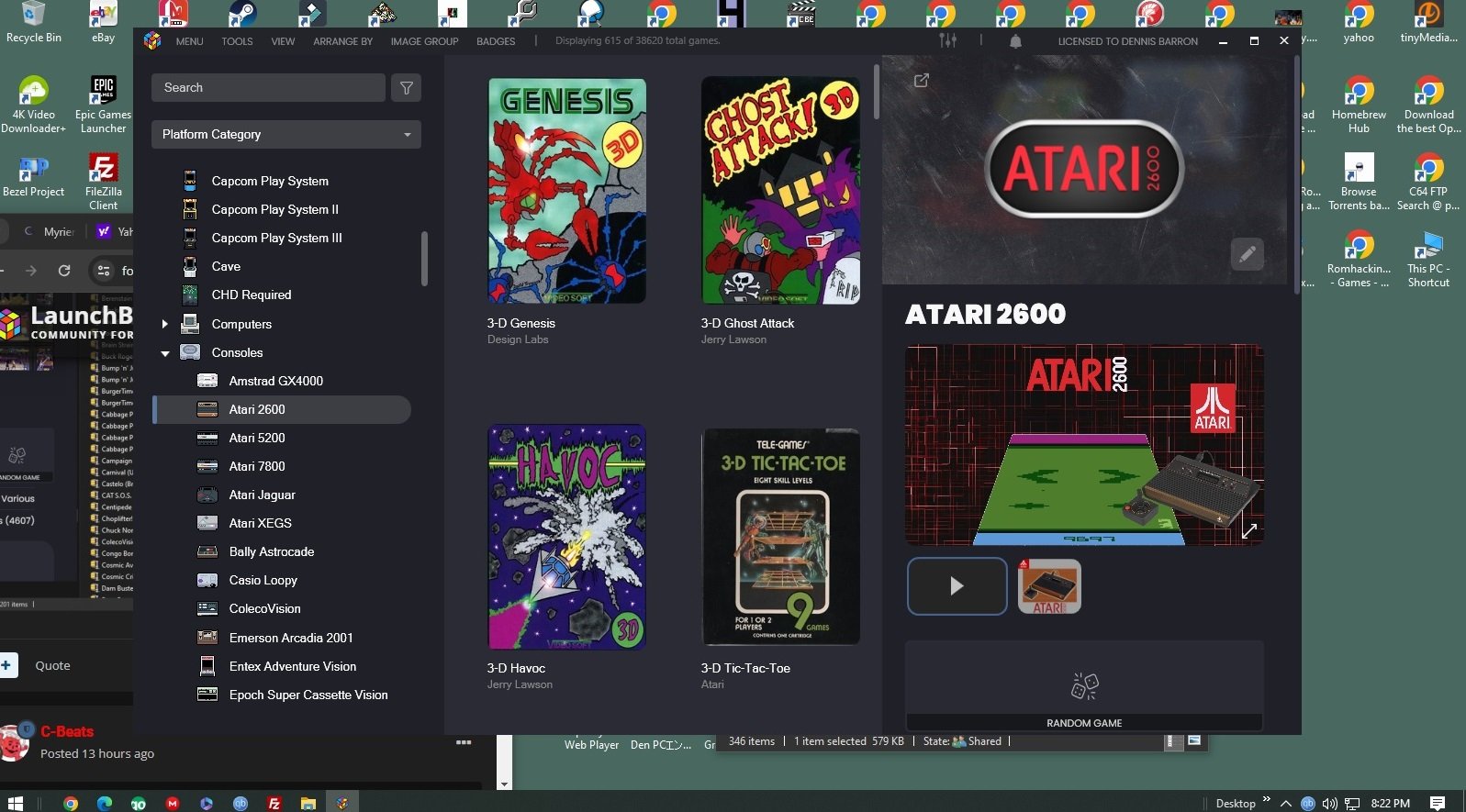Open the taskbar volume speaker icon
This screenshot has height=812, width=1466.
click(1329, 803)
